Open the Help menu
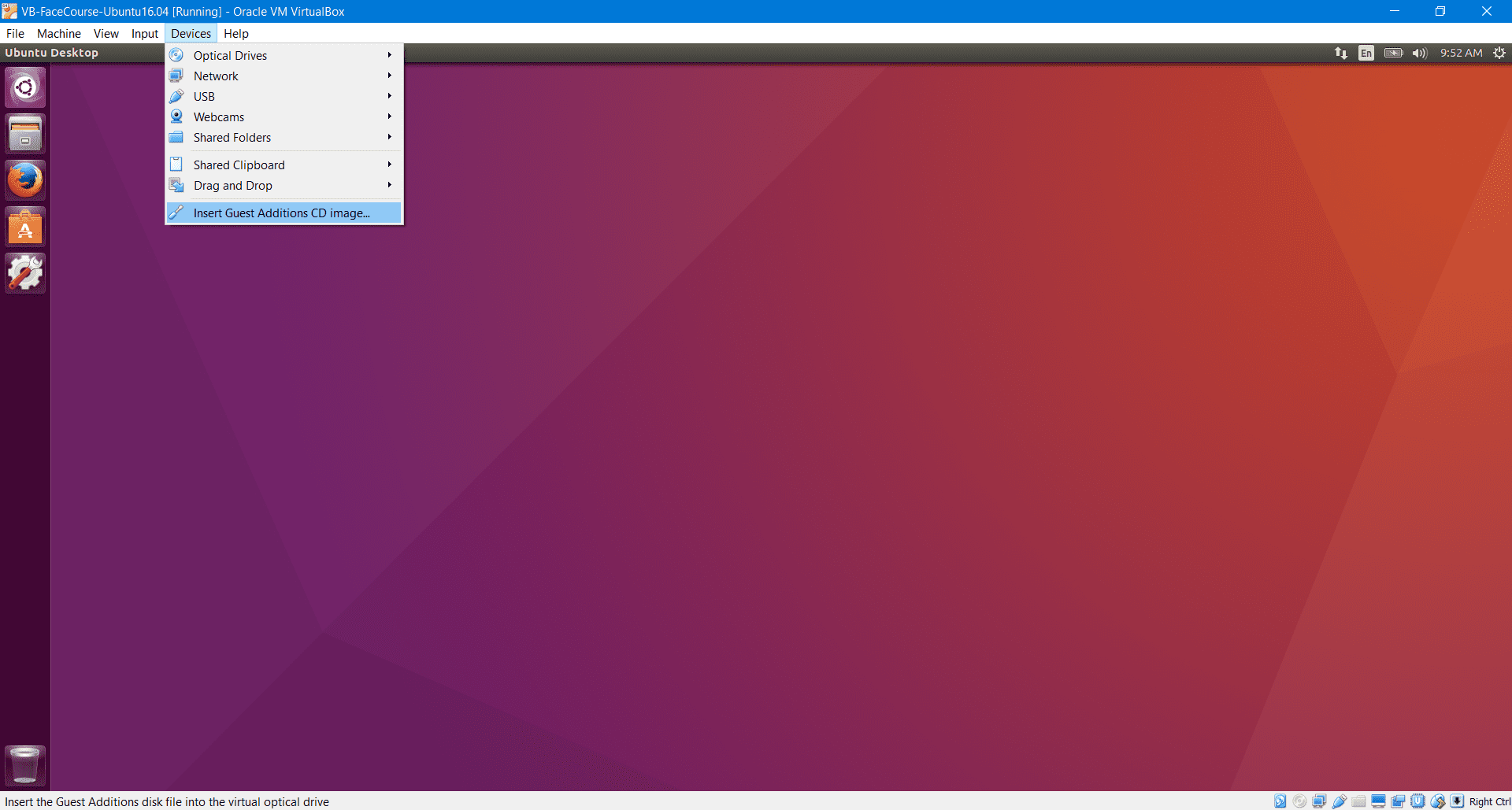The width and height of the screenshot is (1512, 810). point(236,33)
